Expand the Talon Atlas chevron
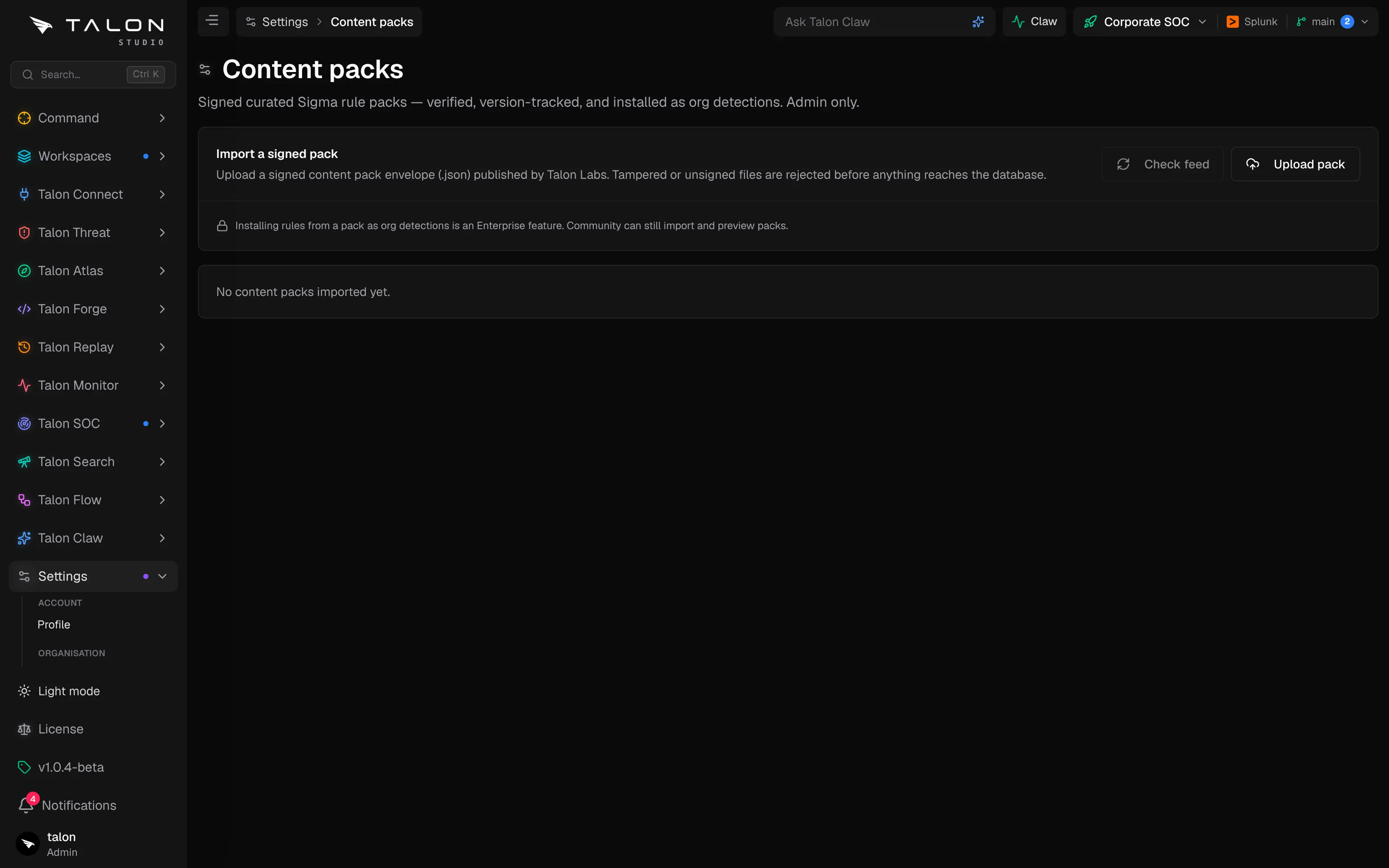The image size is (1389, 868). point(162,271)
